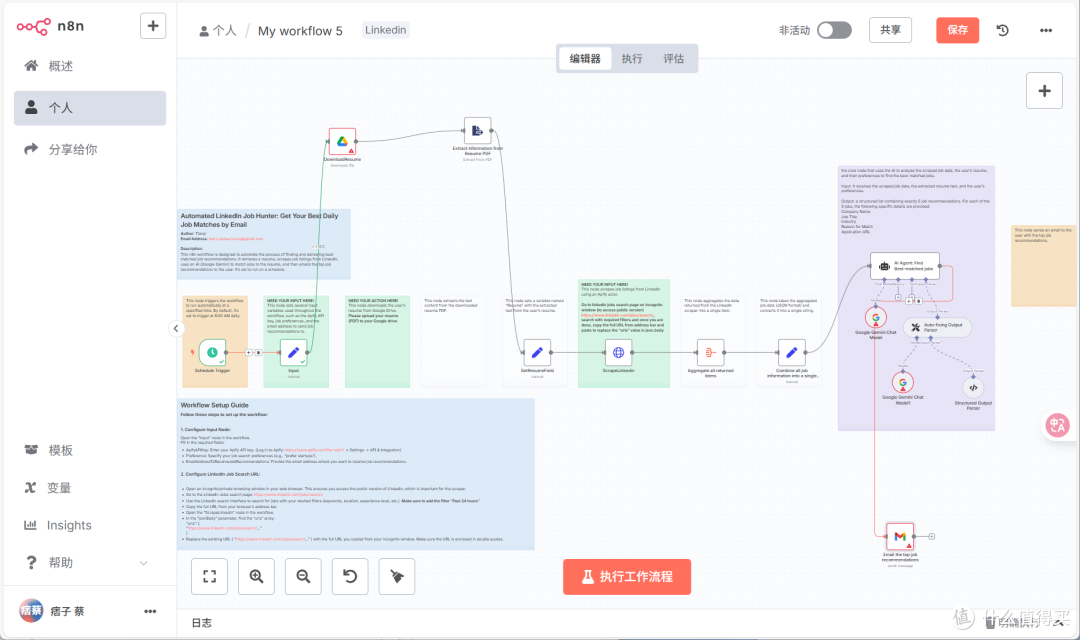Image resolution: width=1080 pixels, height=640 pixels.
Task: Click the translate floating icon on right edge
Action: point(1057,425)
